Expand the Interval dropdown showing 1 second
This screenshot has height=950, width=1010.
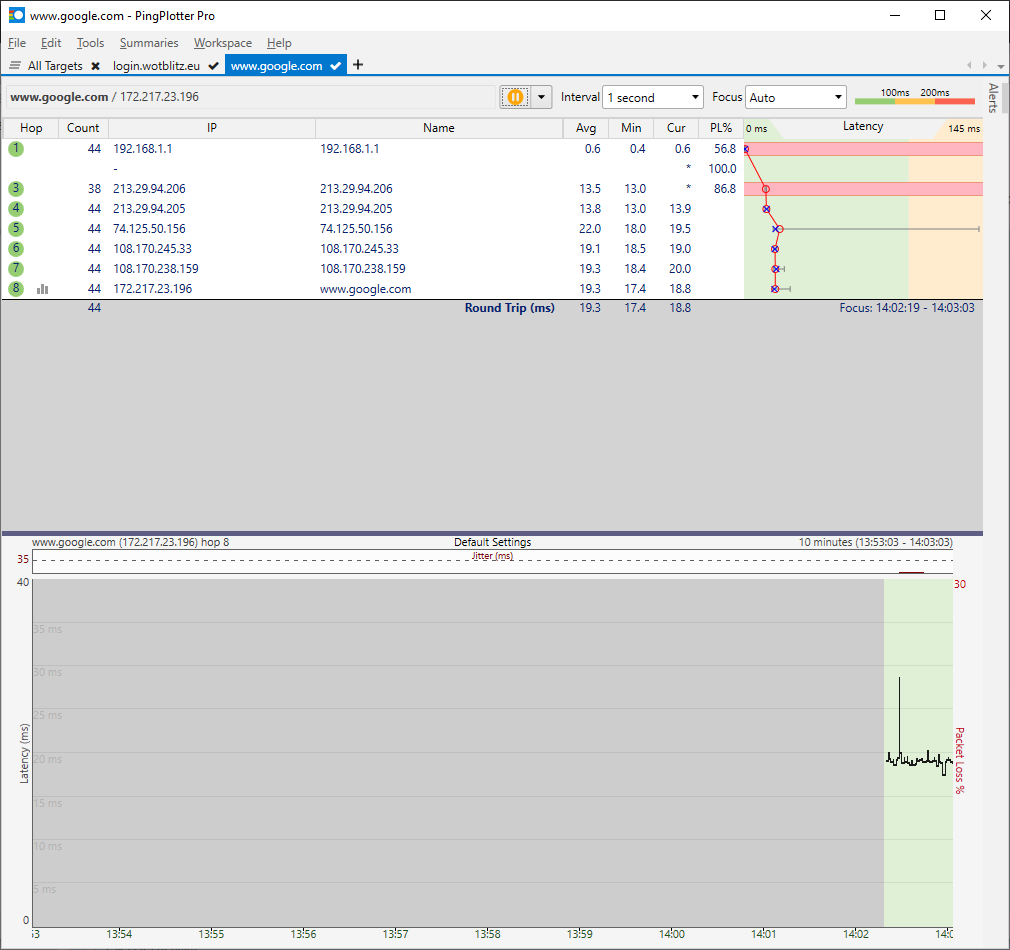tap(654, 97)
